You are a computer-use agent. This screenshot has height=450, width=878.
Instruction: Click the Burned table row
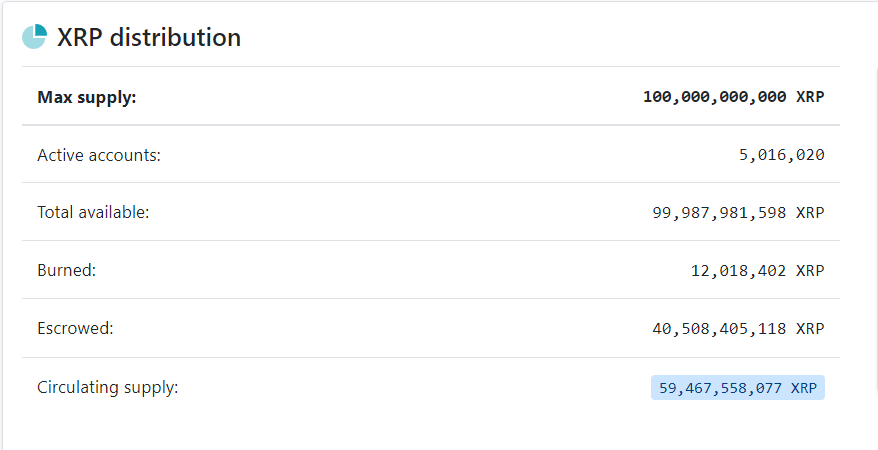(431, 270)
